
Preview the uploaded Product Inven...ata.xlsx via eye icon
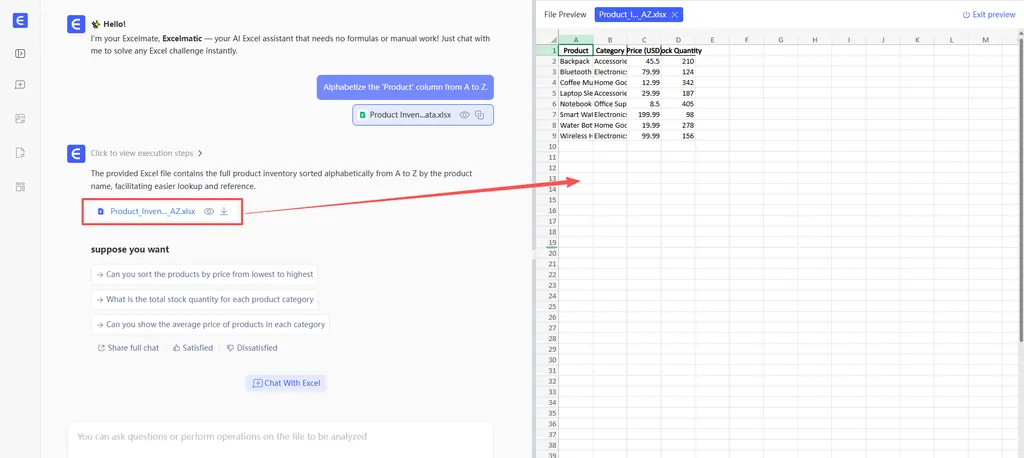[465, 115]
